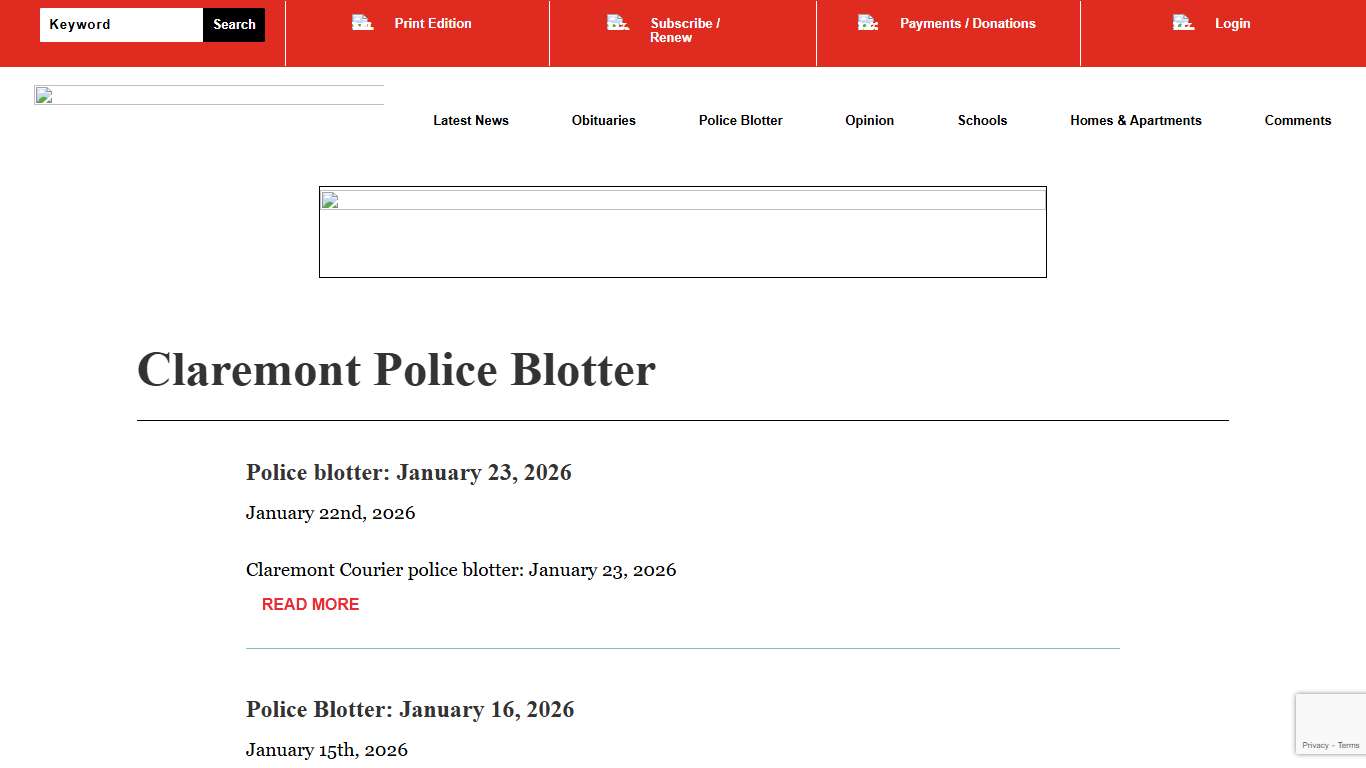
Task: Click the Subscribe / Renew icon
Action: pos(617,22)
